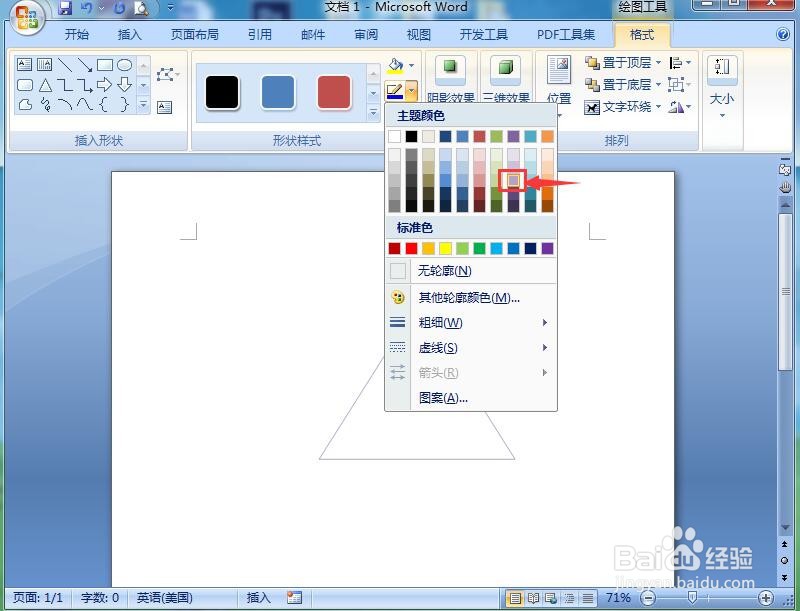800x611 pixels.
Task: Apply the blue shape style
Action: click(x=278, y=93)
